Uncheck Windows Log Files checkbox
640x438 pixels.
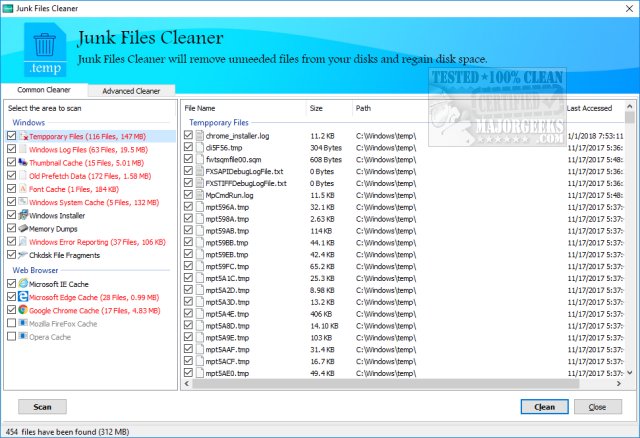11,149
